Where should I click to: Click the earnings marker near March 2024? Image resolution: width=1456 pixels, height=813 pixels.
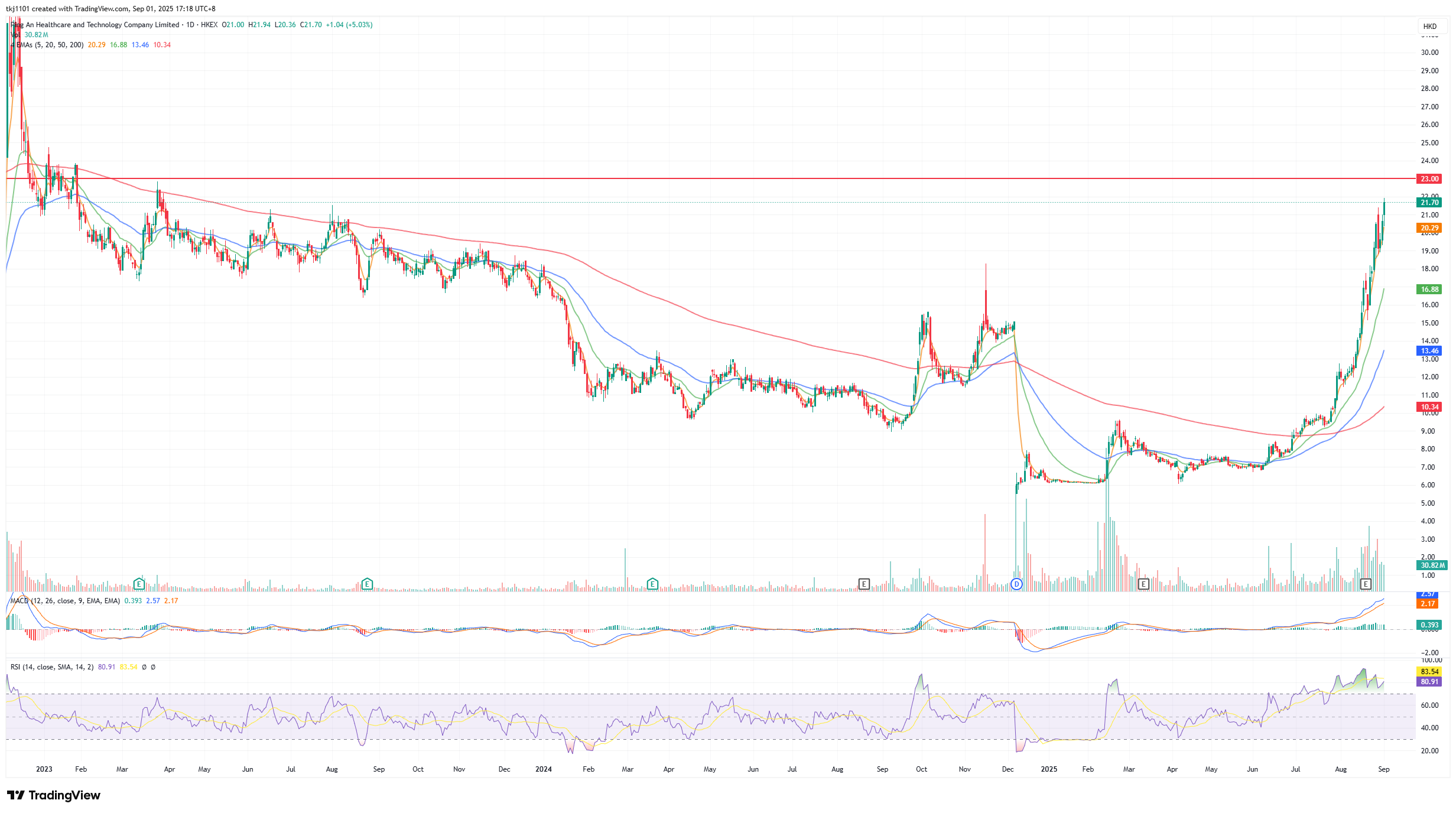[652, 584]
